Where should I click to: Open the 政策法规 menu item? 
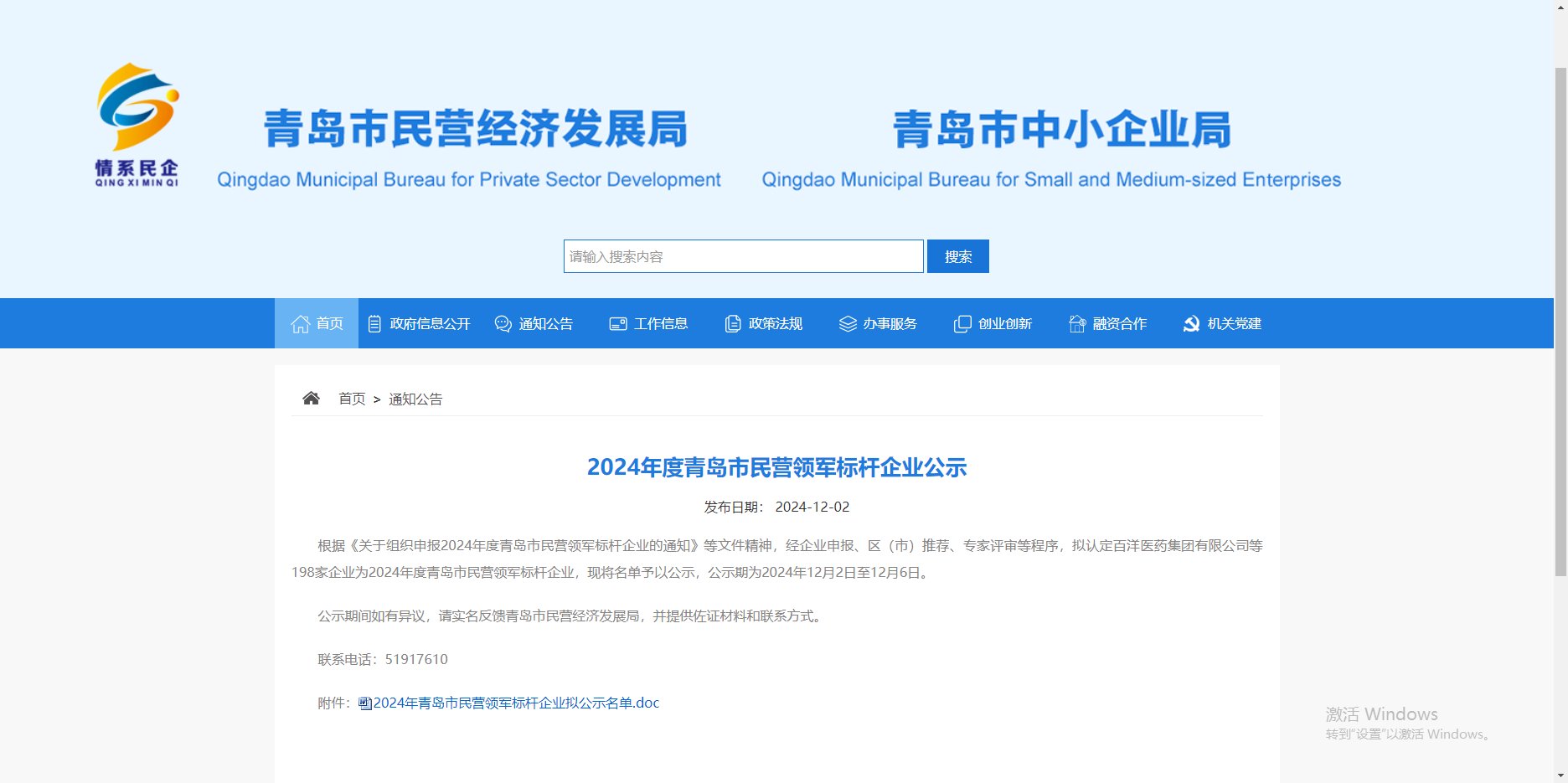click(775, 324)
